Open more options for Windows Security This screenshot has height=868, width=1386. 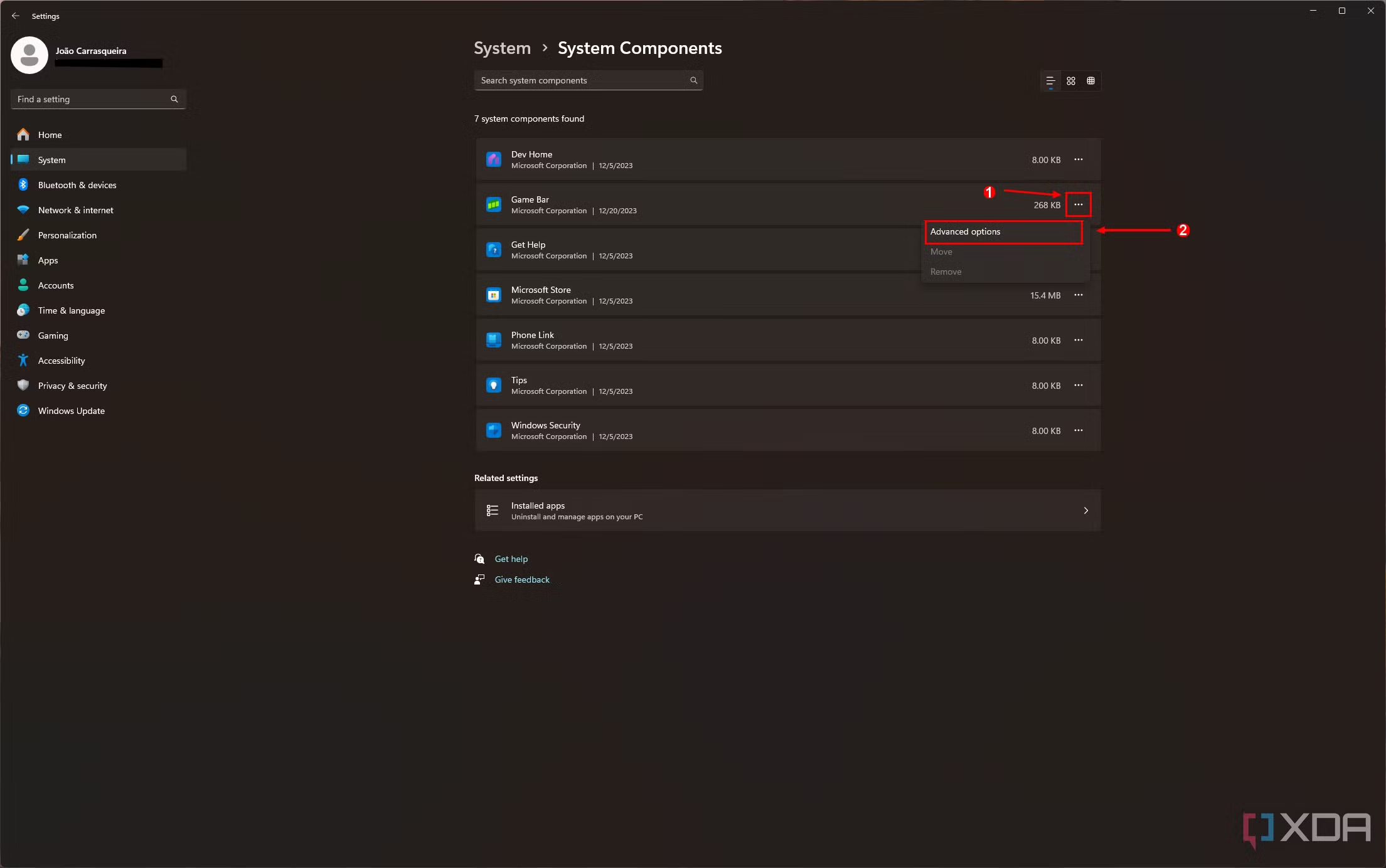1079,430
